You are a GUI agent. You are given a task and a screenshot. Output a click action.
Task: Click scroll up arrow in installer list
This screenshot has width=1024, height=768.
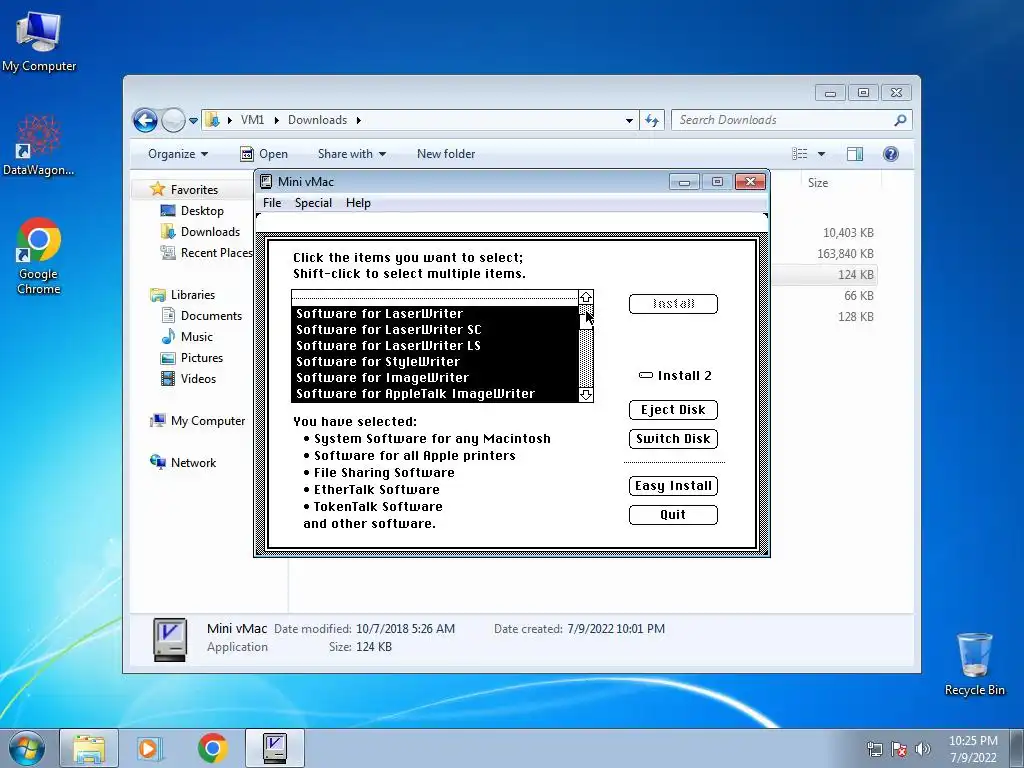(586, 297)
